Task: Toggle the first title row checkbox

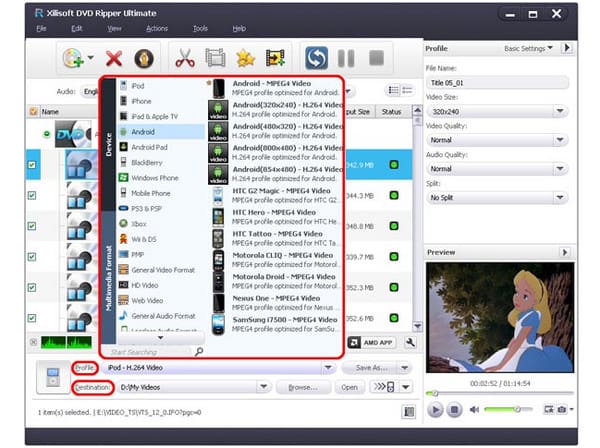Action: (32, 165)
